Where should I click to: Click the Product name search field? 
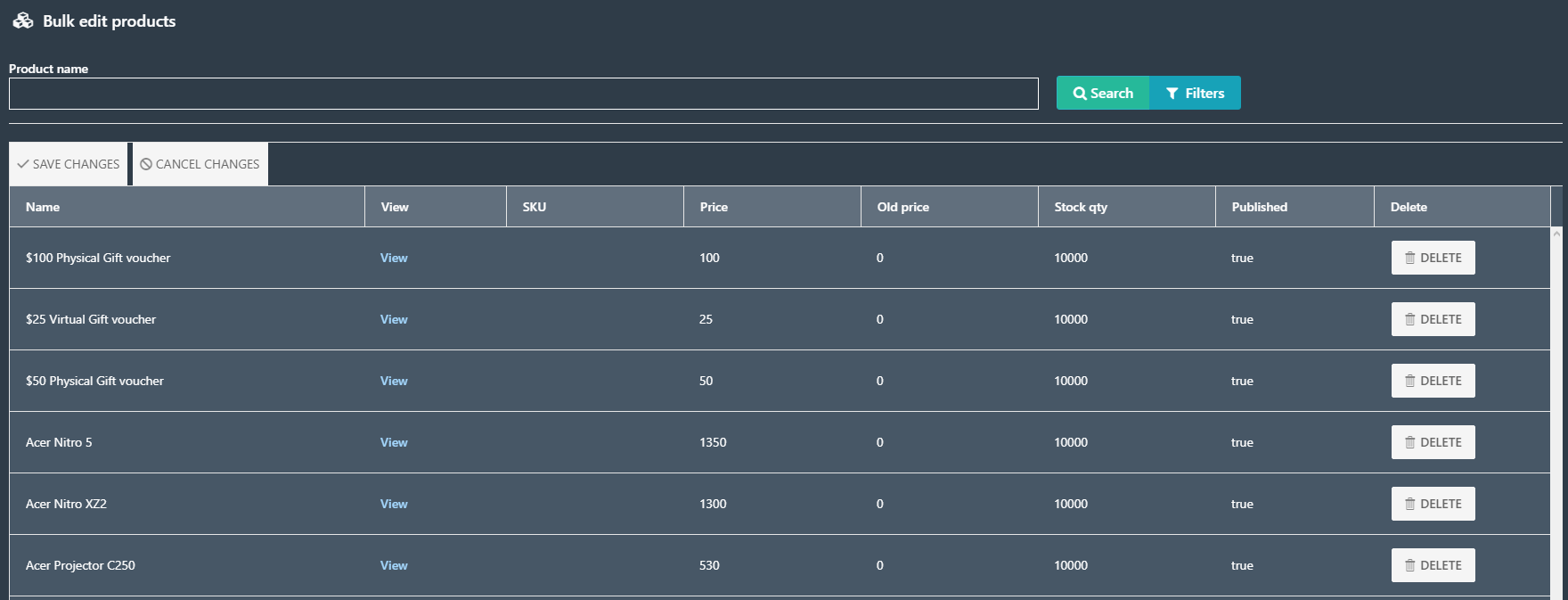524,94
